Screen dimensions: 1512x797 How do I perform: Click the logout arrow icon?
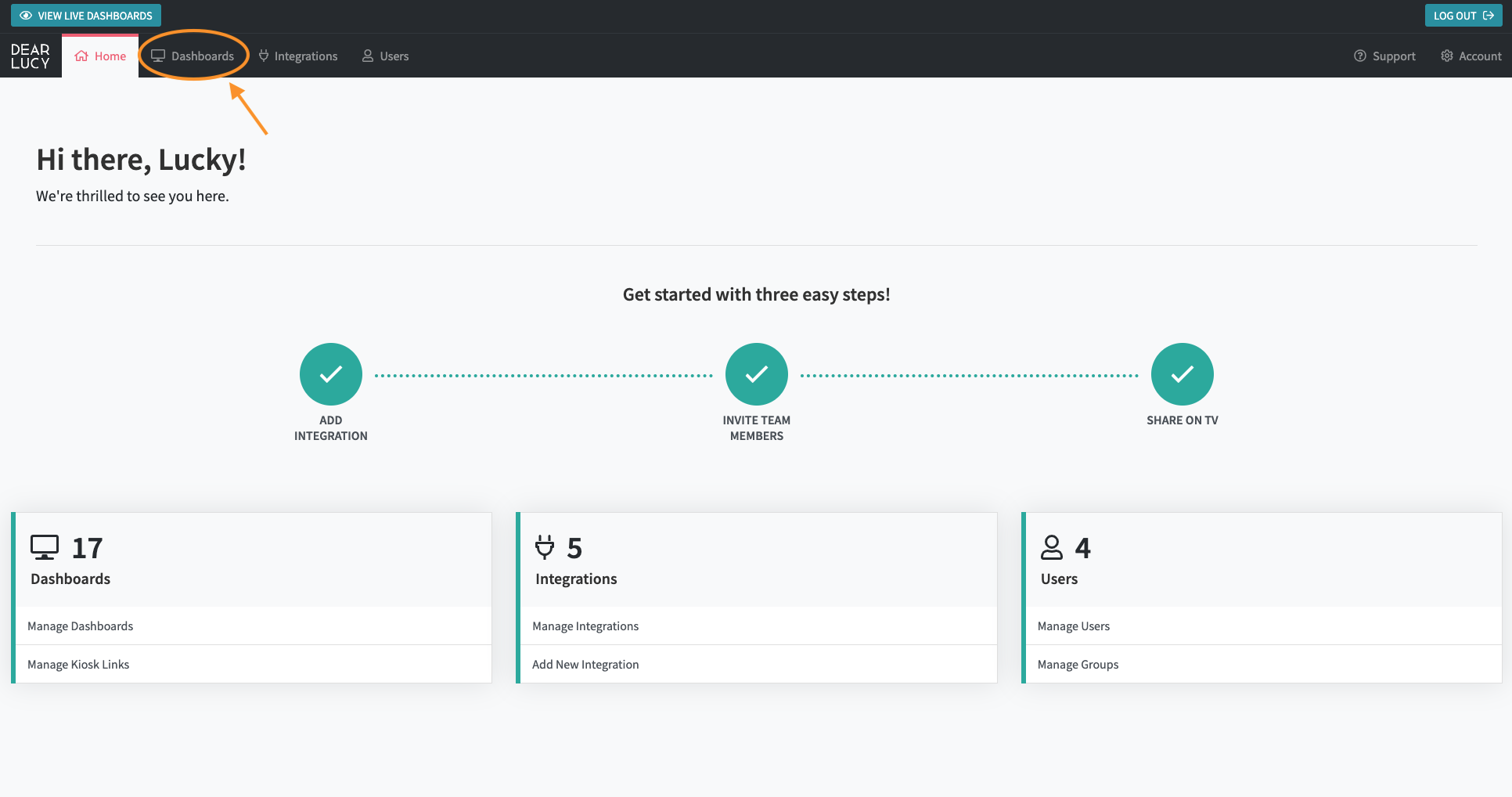(1489, 16)
